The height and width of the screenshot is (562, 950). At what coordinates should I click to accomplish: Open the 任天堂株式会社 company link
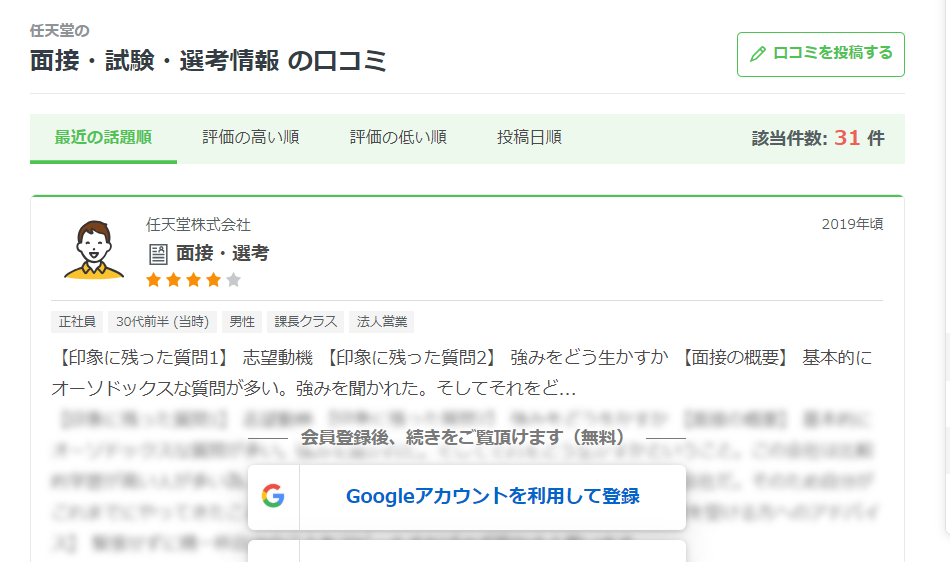coord(198,225)
